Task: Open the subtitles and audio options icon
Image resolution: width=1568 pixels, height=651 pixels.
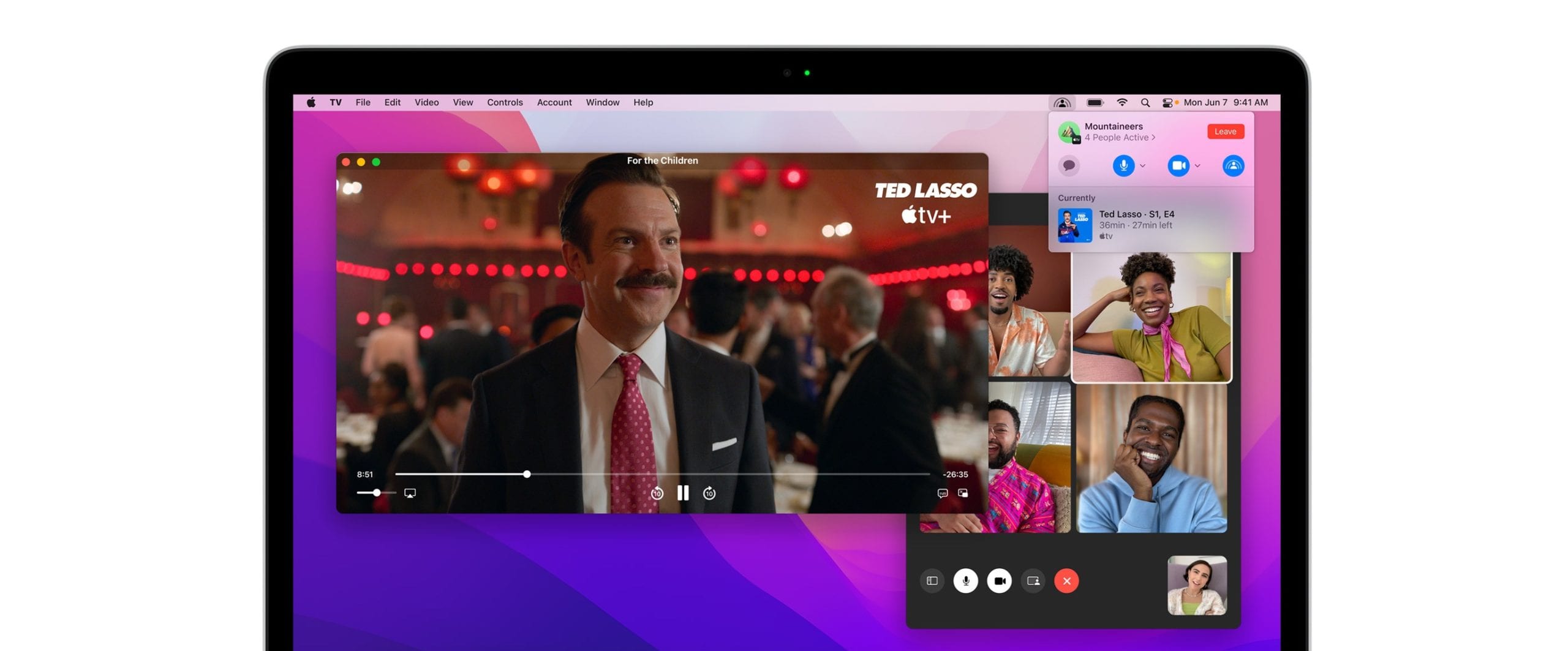Action: [942, 493]
